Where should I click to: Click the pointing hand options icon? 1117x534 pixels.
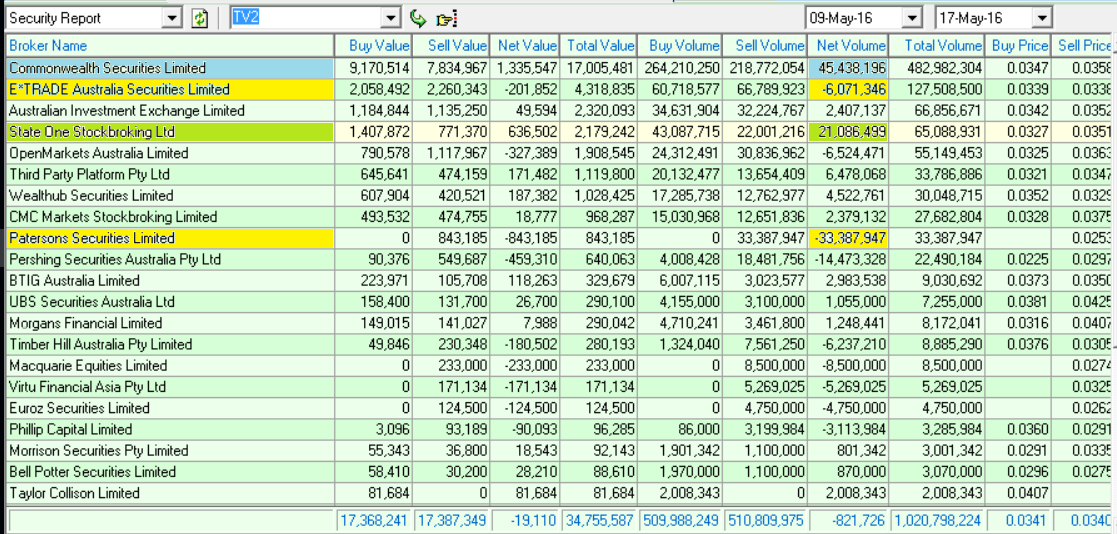(x=447, y=19)
